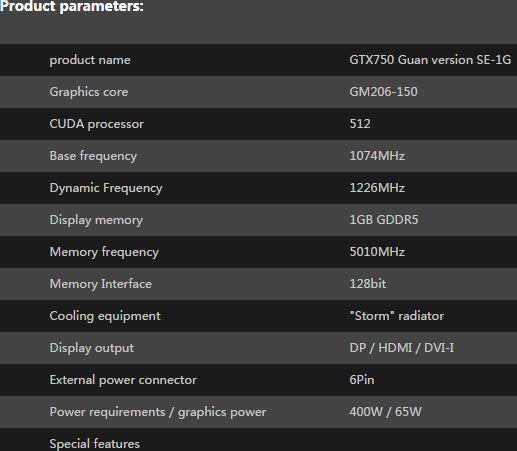Click the GM206-150 value
The image size is (517, 451).
tap(383, 92)
